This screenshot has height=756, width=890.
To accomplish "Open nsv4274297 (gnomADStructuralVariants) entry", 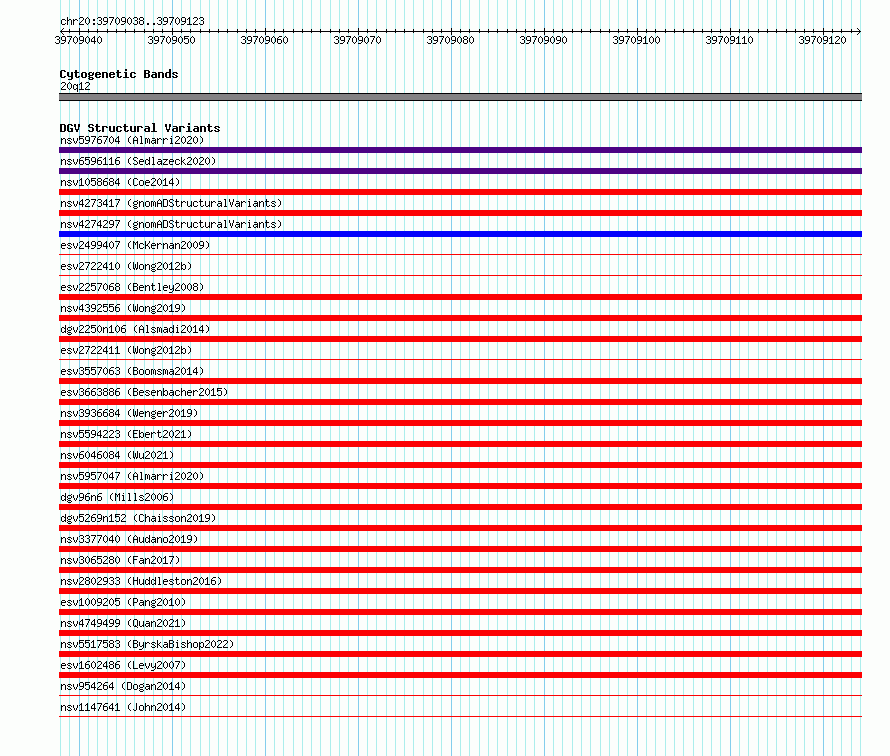I will [x=171, y=224].
